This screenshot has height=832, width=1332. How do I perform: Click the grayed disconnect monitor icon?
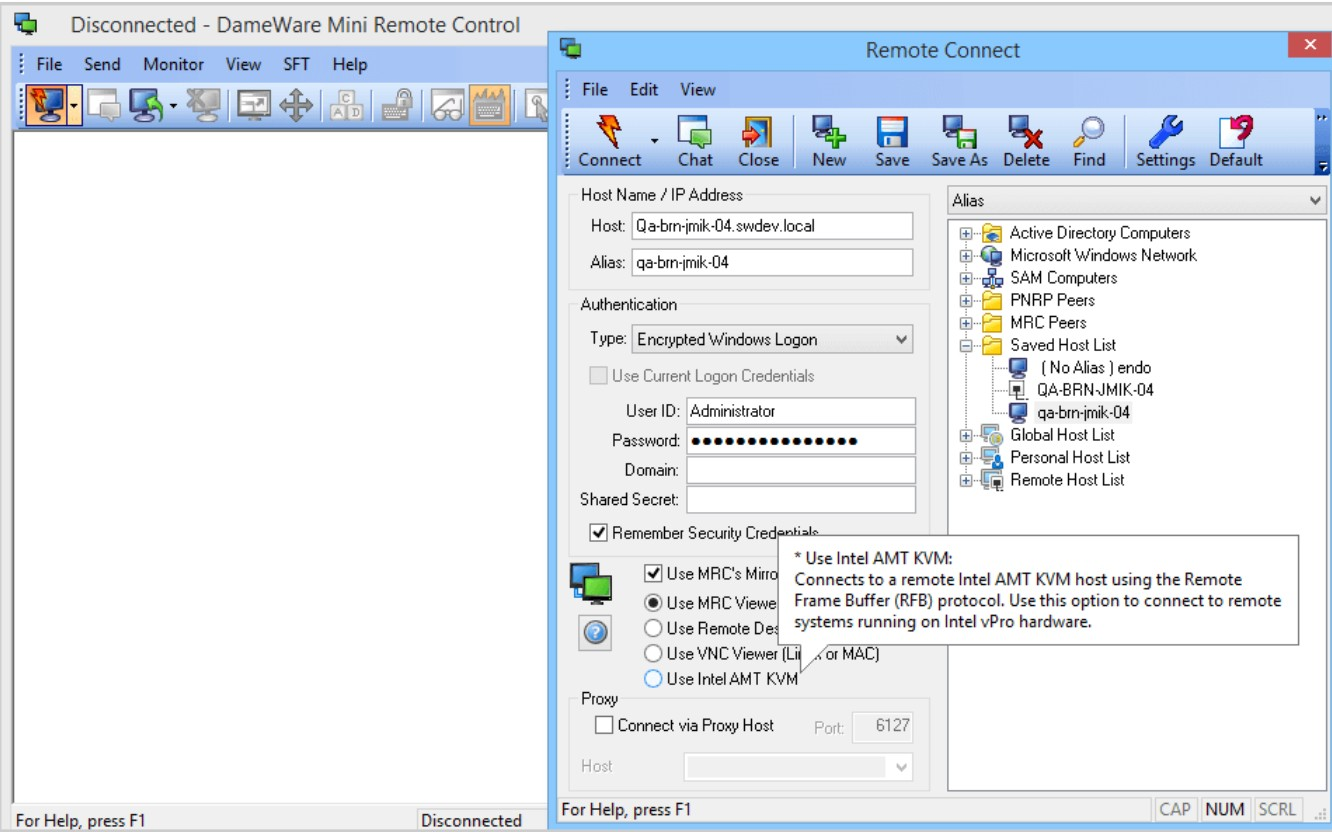[x=203, y=104]
